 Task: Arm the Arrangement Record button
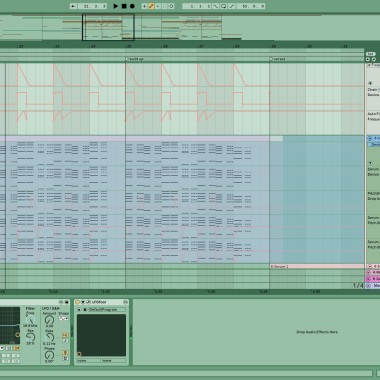tap(132, 6)
